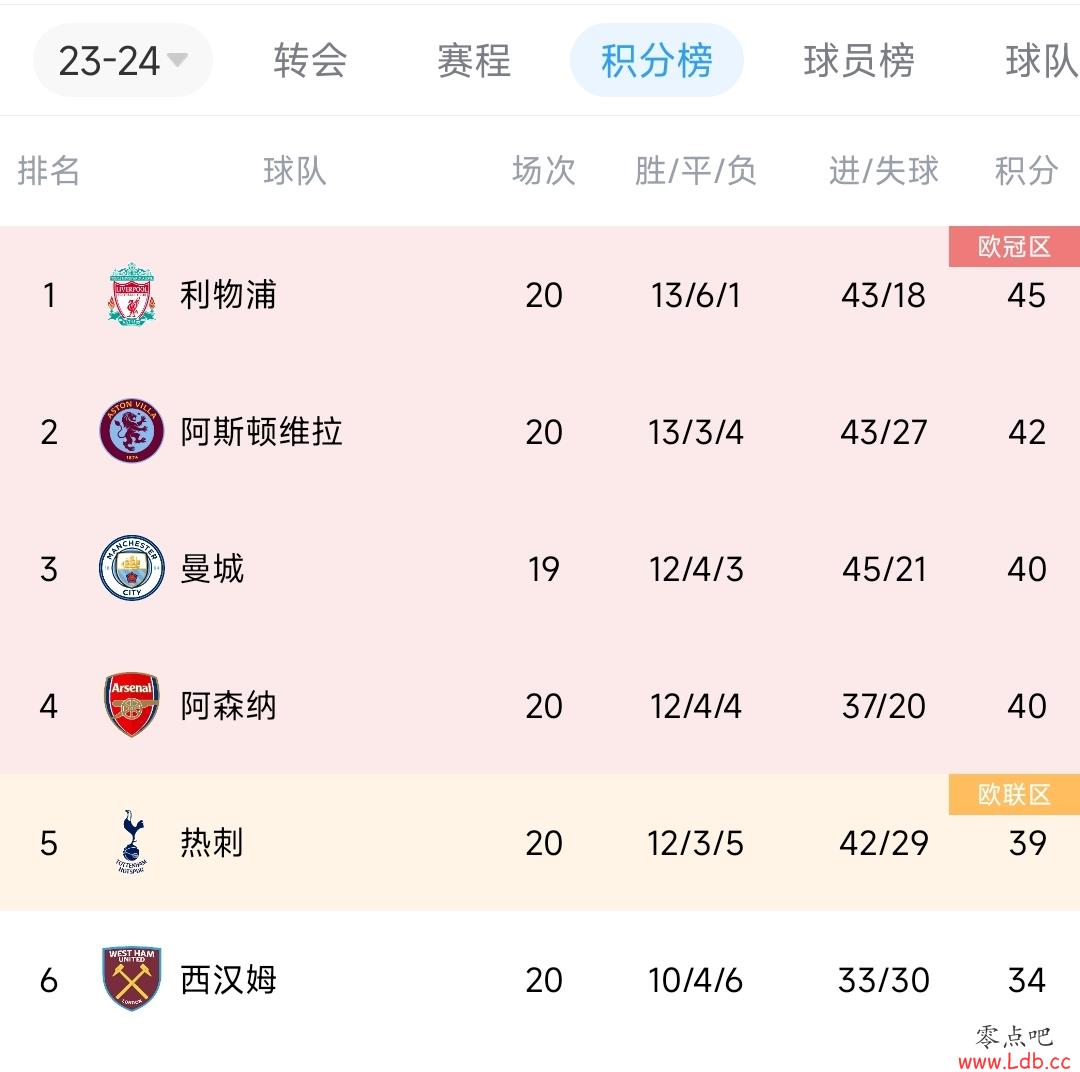Switch to the 转会 tab

[310, 61]
